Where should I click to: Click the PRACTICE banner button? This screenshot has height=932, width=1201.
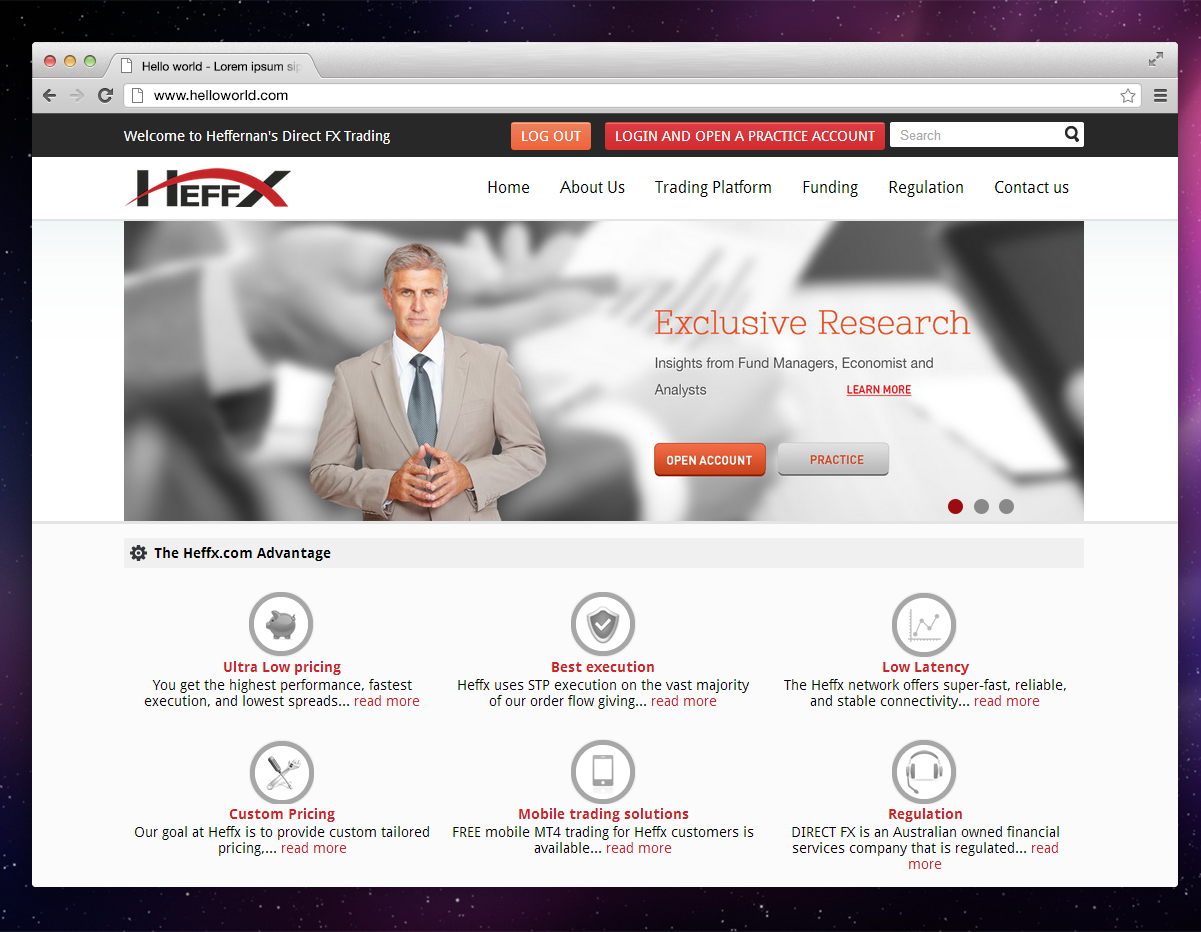[x=833, y=460]
